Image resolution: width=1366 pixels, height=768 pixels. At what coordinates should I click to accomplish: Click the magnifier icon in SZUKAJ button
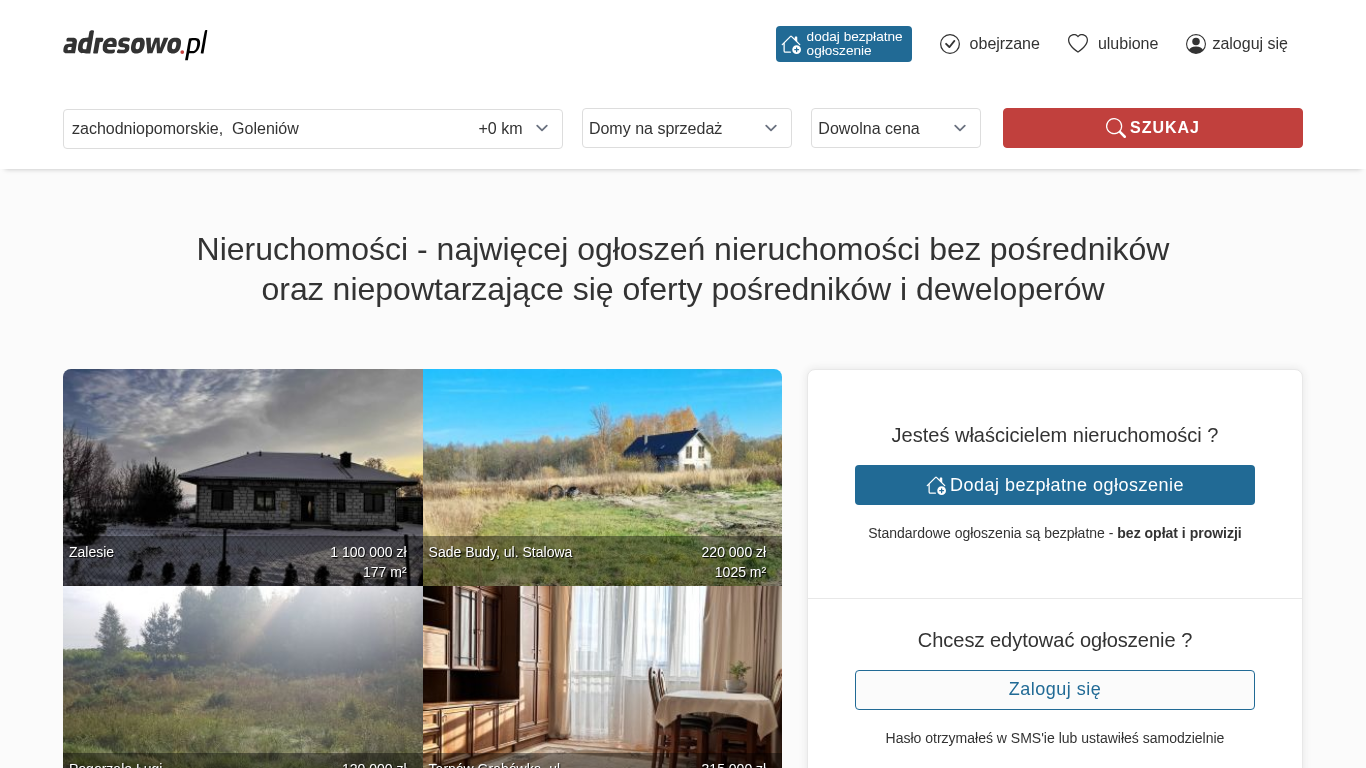pos(1115,128)
